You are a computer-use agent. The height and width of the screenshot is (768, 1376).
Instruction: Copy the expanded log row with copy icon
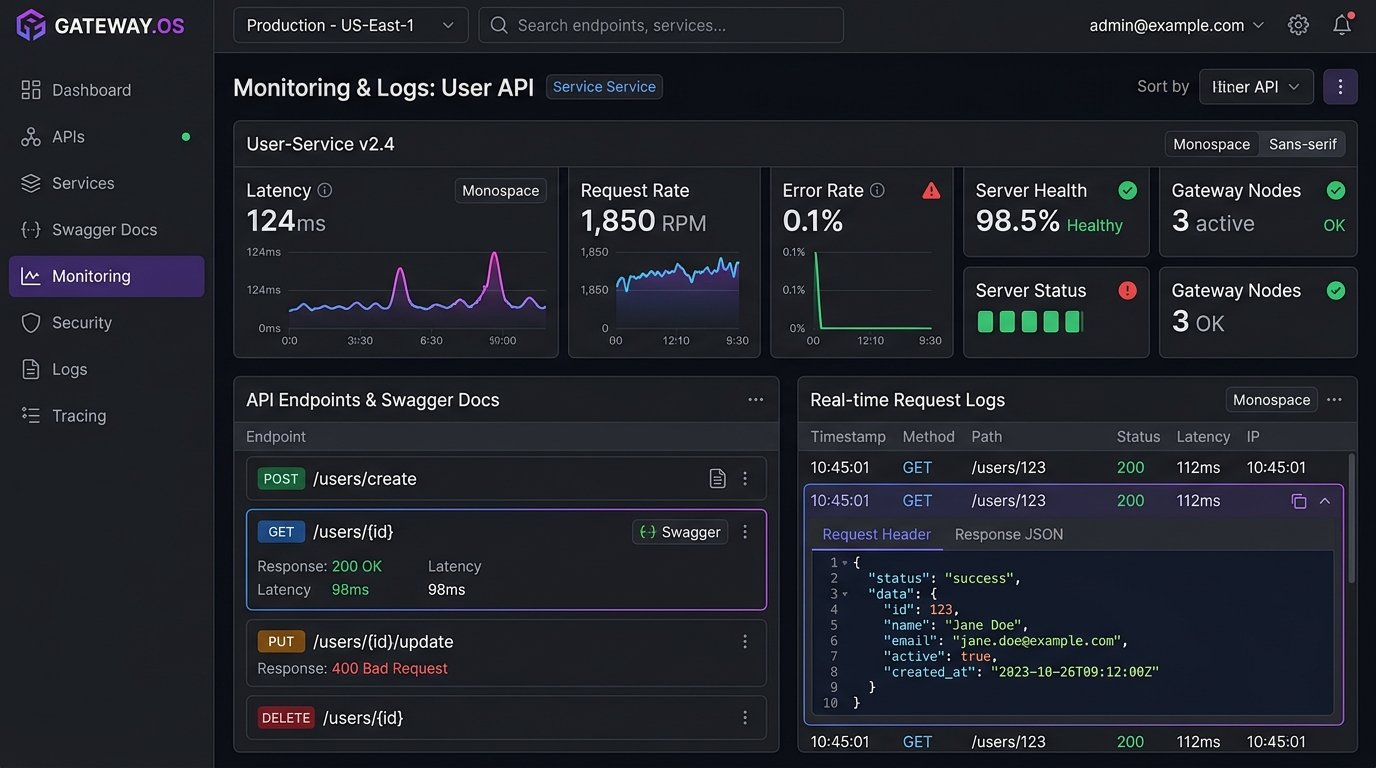[x=1299, y=501]
